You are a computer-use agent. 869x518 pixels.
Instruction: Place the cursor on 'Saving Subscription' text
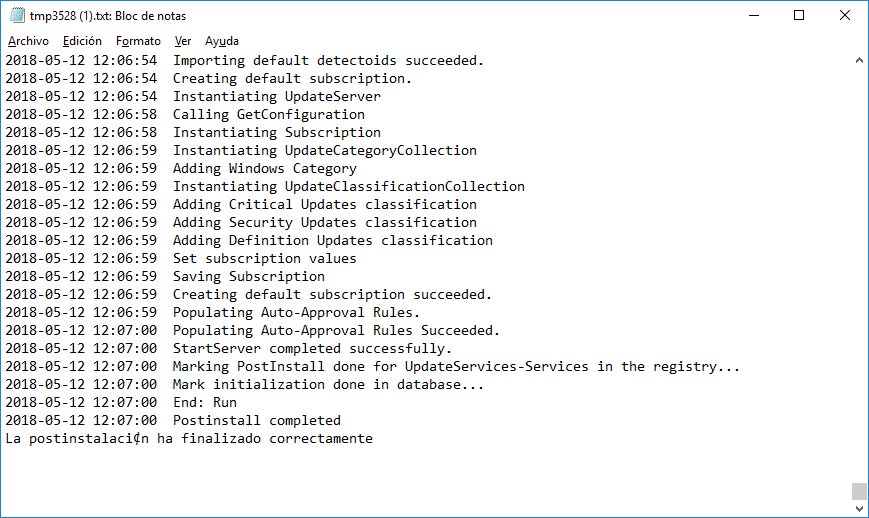(248, 276)
